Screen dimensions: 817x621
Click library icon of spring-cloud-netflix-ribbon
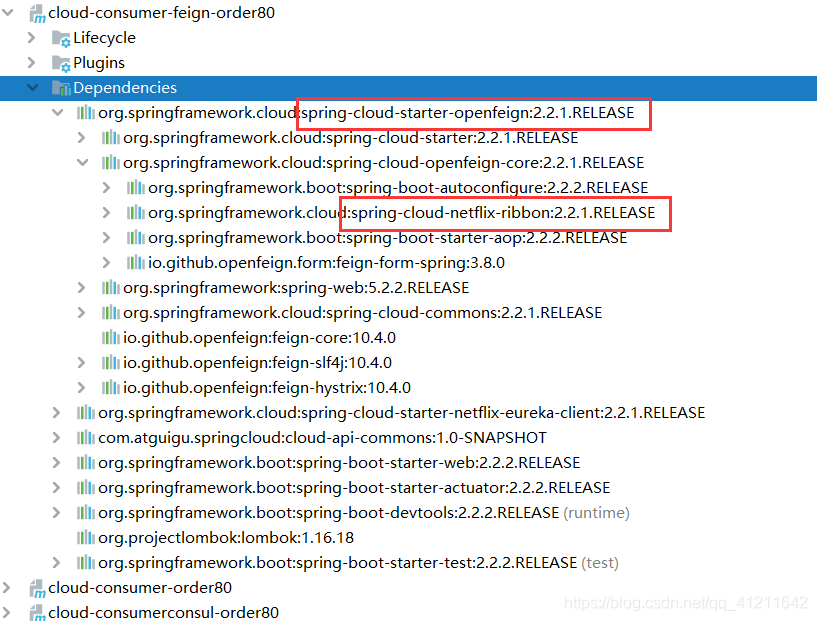pos(135,213)
